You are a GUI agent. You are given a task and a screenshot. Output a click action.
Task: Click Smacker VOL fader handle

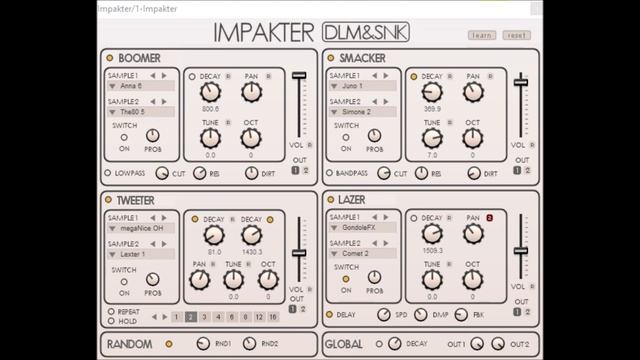(521, 82)
